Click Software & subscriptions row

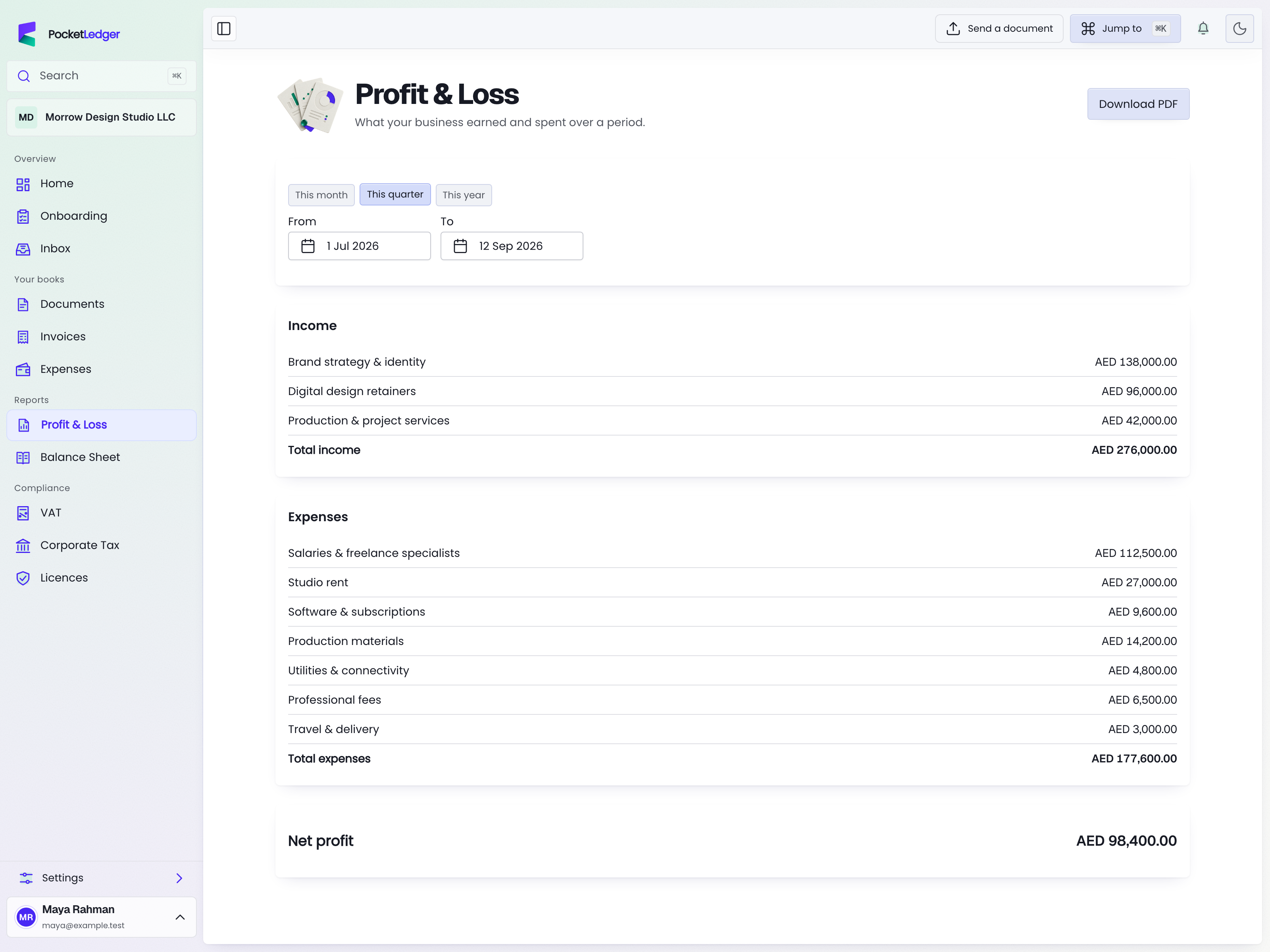pos(733,612)
